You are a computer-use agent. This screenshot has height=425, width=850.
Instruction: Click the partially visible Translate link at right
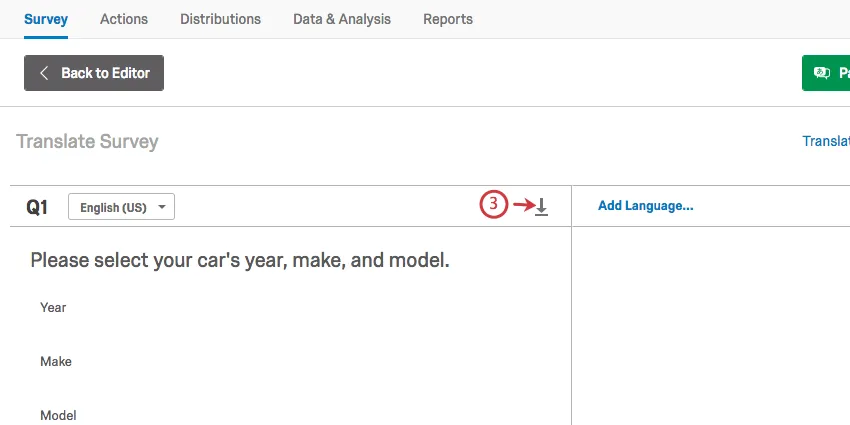[826, 141]
